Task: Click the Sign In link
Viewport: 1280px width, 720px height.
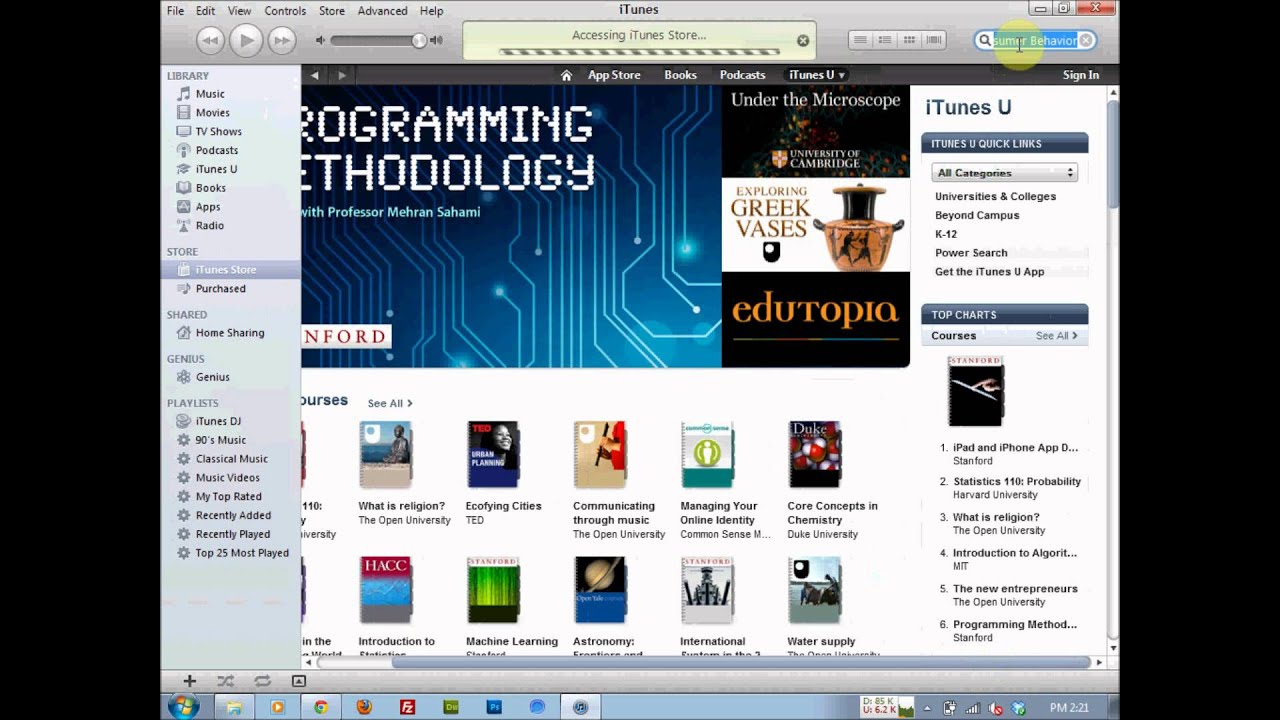Action: pyautogui.click(x=1080, y=75)
